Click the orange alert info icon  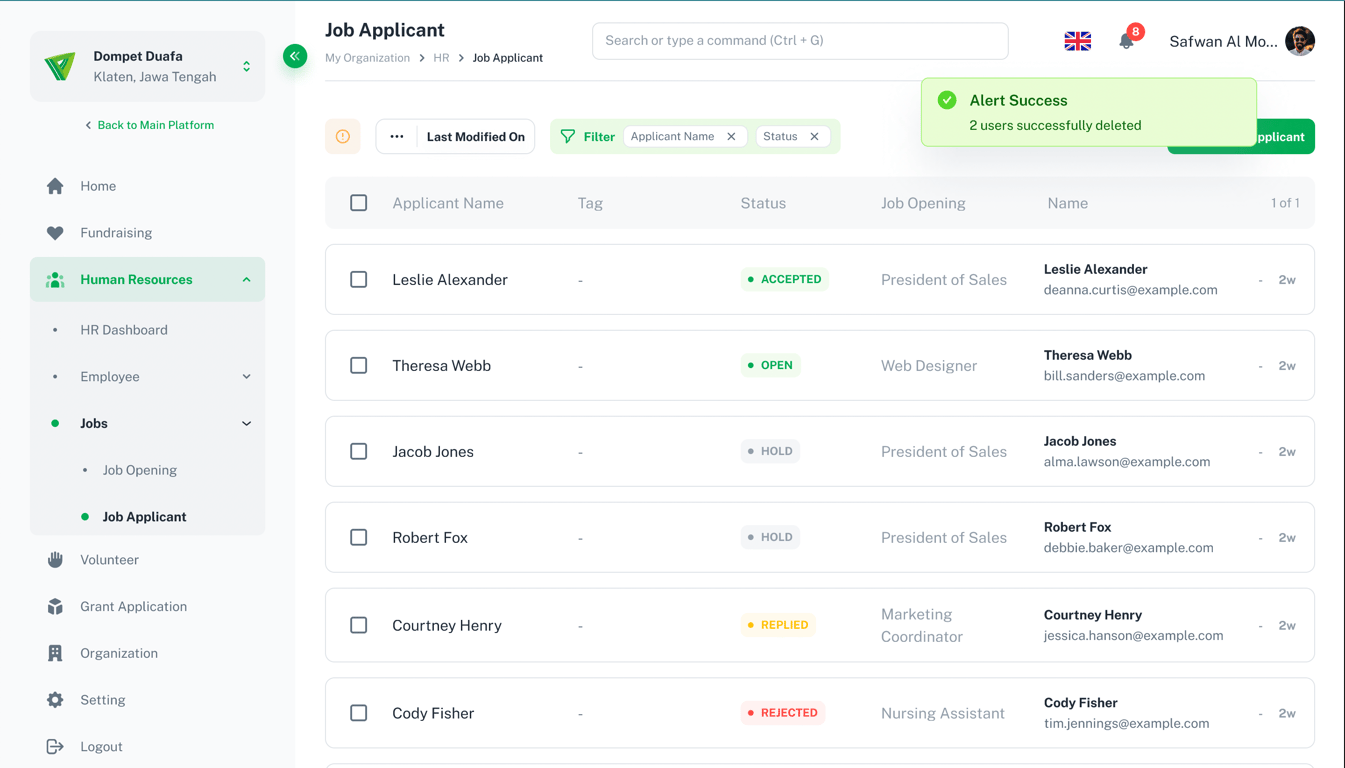tap(343, 137)
